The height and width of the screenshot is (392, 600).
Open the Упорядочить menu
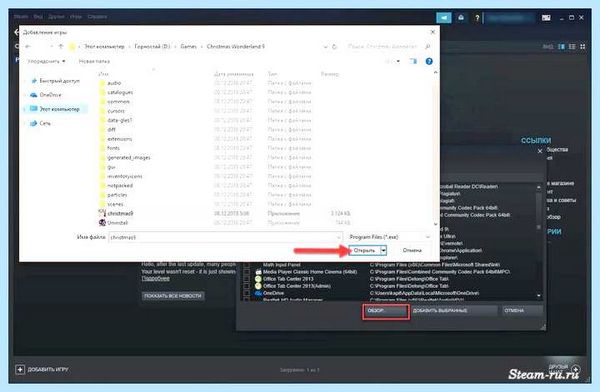point(46,61)
